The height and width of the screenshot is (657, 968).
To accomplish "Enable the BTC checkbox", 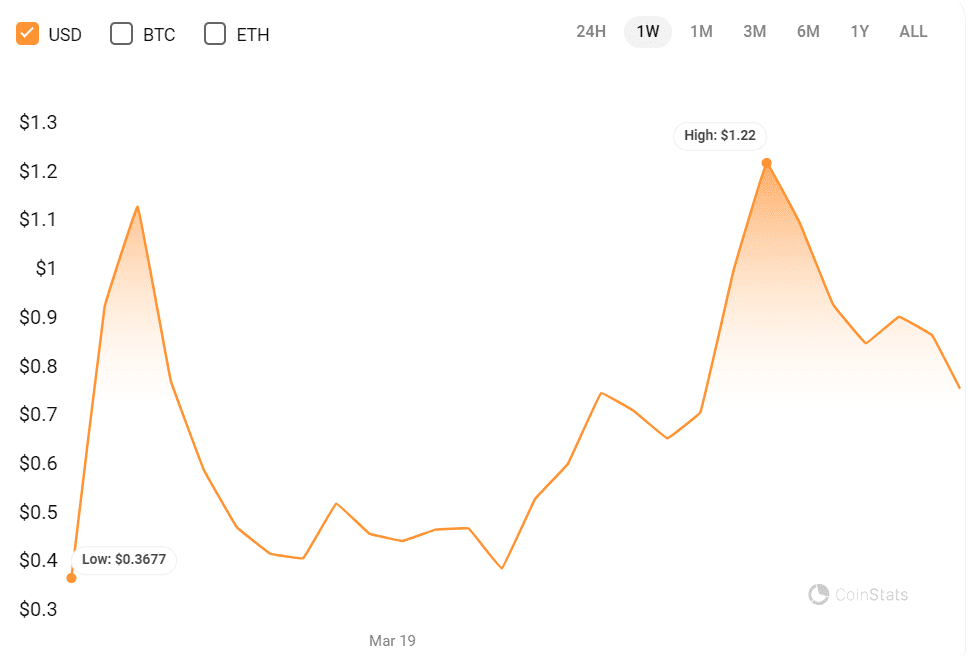I will (121, 33).
